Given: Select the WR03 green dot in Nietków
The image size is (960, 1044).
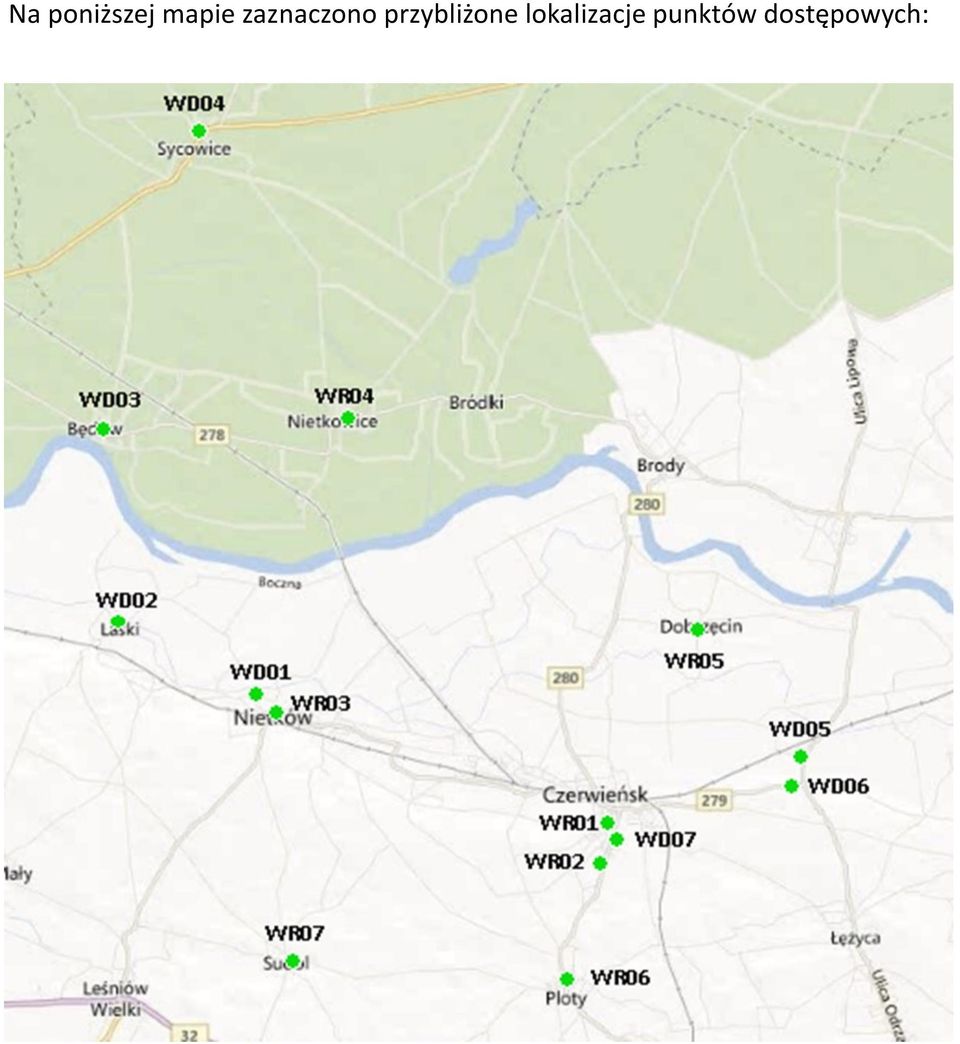Looking at the screenshot, I should pyautogui.click(x=276, y=713).
